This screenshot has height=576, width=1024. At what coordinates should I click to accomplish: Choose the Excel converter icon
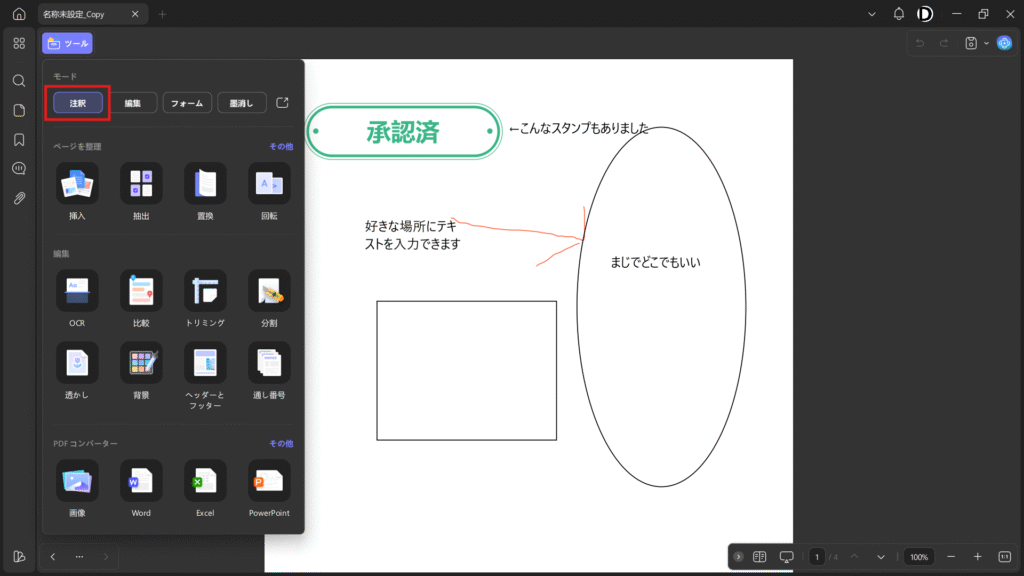point(205,480)
